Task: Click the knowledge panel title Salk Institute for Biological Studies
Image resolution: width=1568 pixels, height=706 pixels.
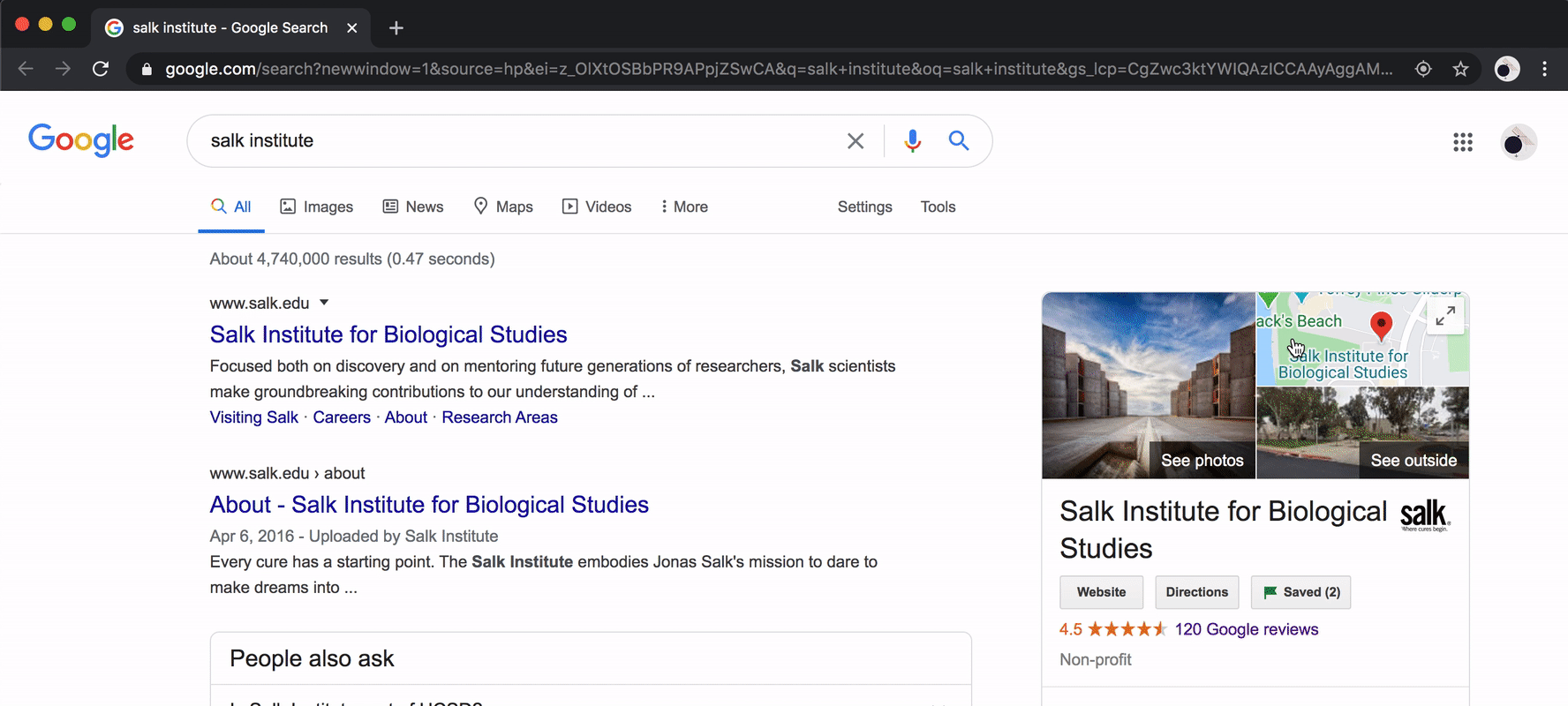Action: point(1224,529)
